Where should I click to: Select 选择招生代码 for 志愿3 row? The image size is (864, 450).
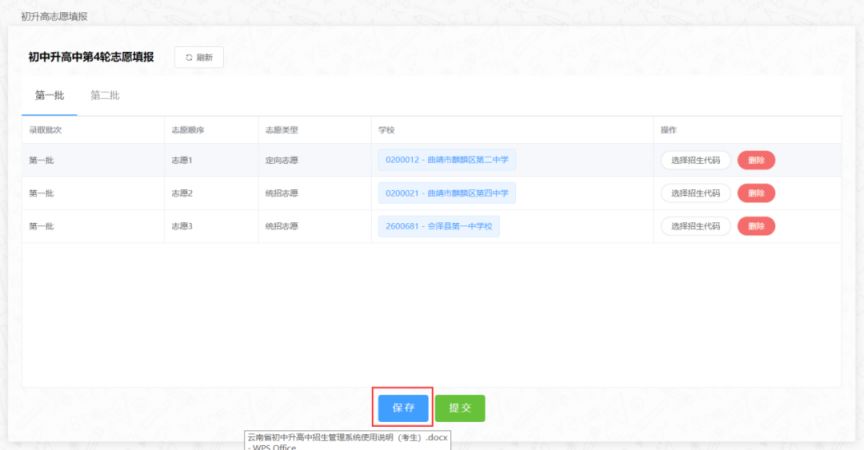695,226
